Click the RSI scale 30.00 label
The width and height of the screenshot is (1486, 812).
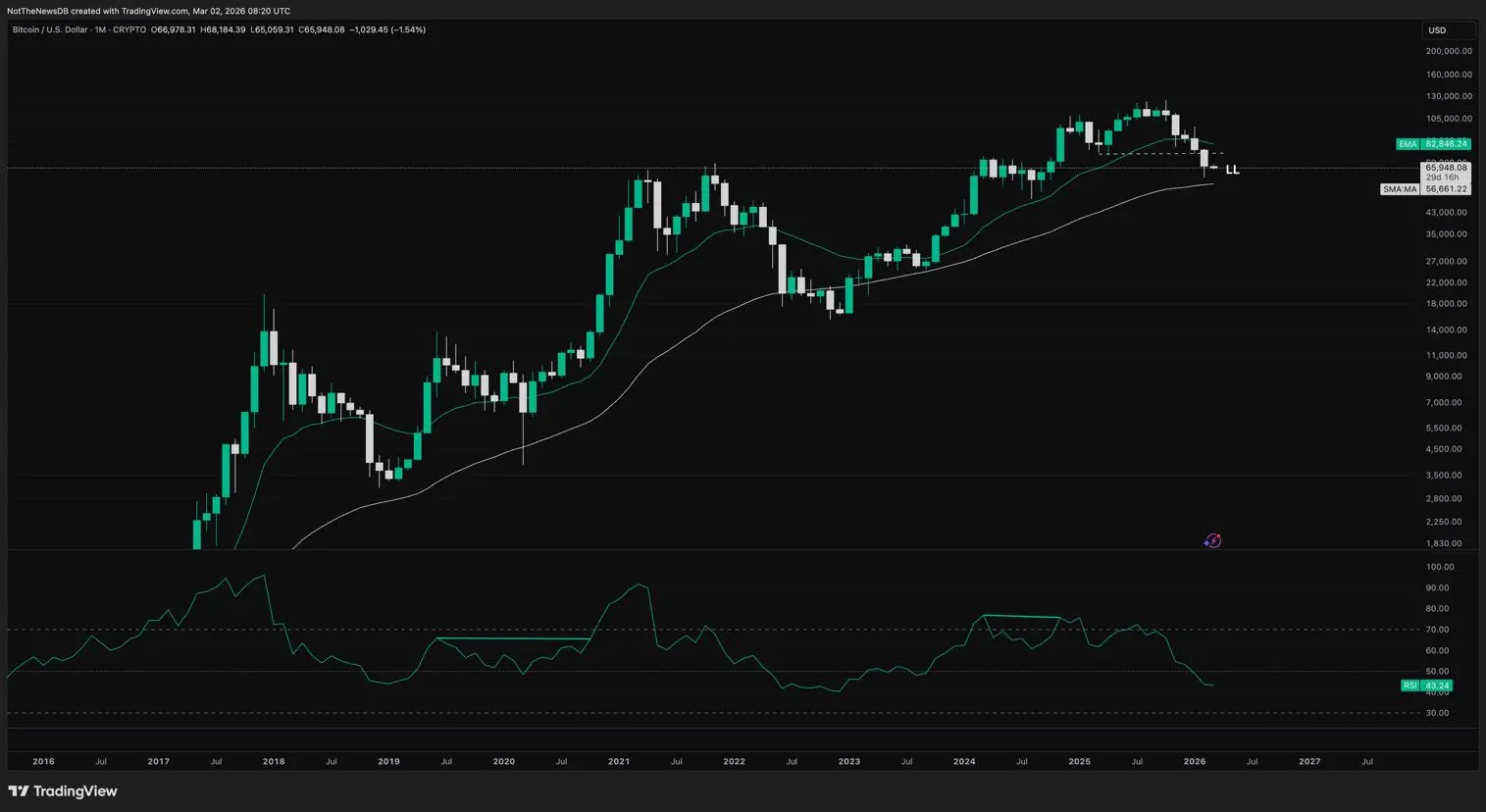[x=1438, y=713]
